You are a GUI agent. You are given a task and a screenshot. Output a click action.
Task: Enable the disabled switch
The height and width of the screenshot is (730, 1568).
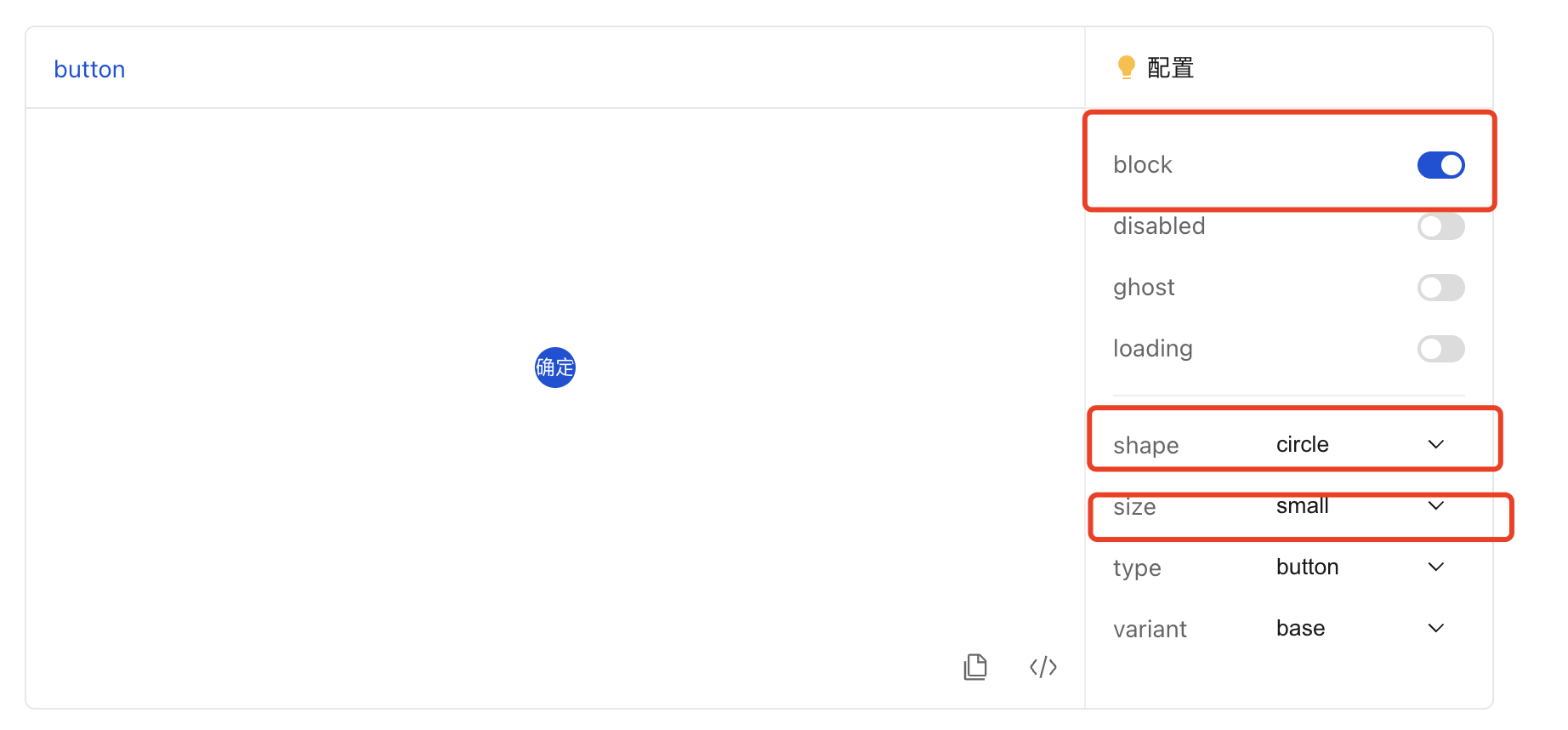point(1440,226)
